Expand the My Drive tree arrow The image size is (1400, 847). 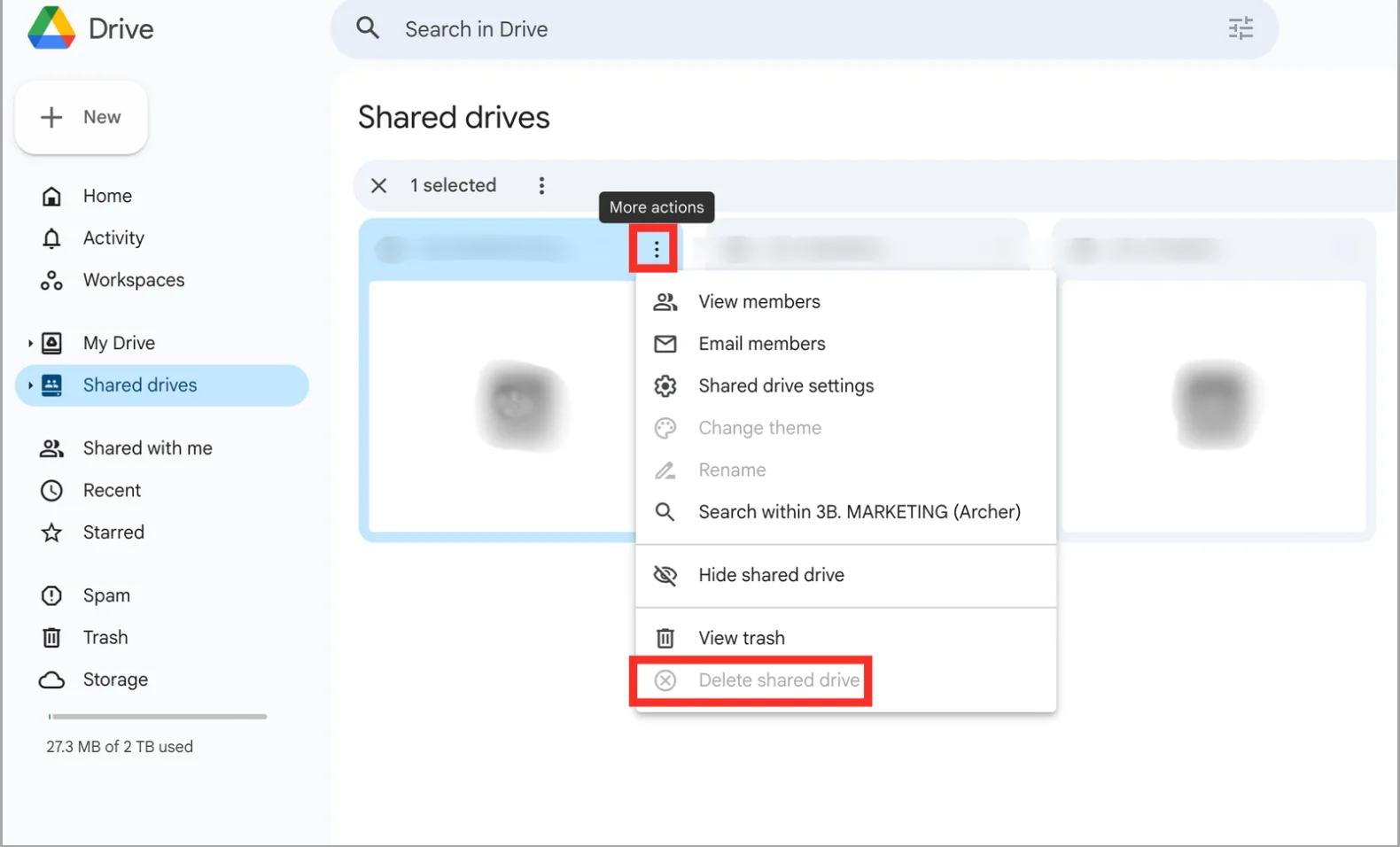pos(30,343)
